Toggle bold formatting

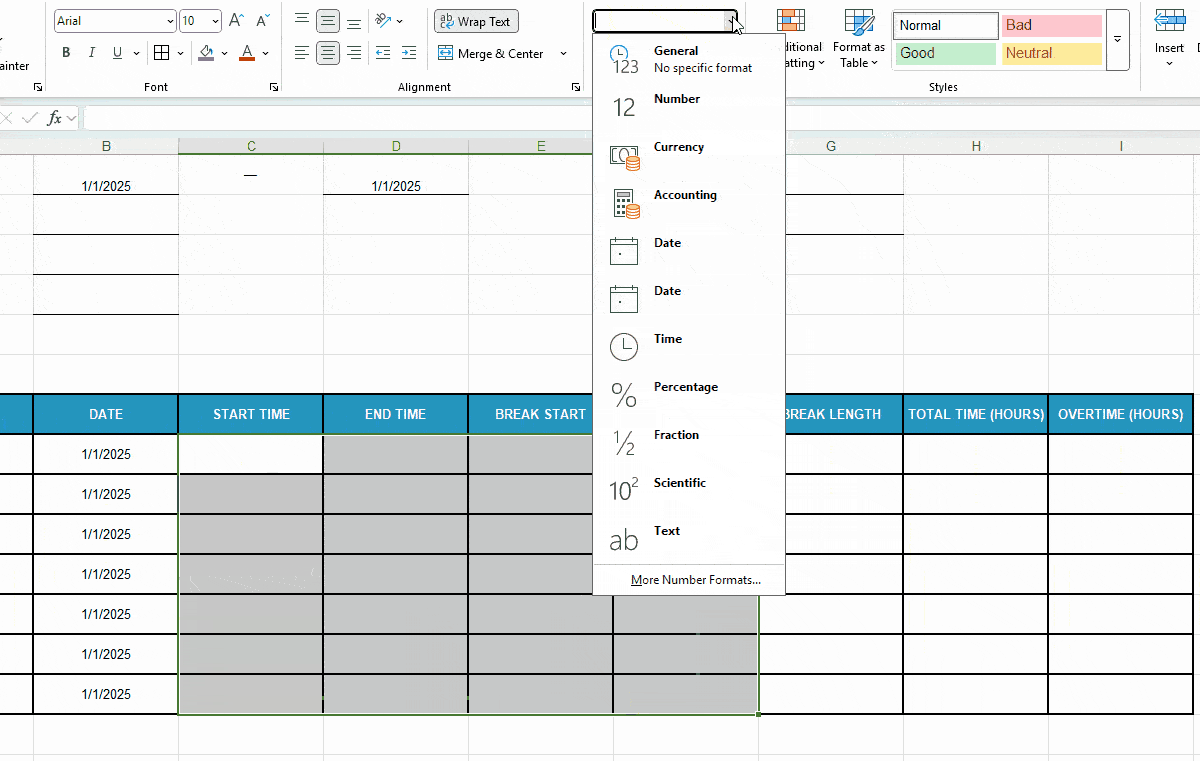[66, 52]
